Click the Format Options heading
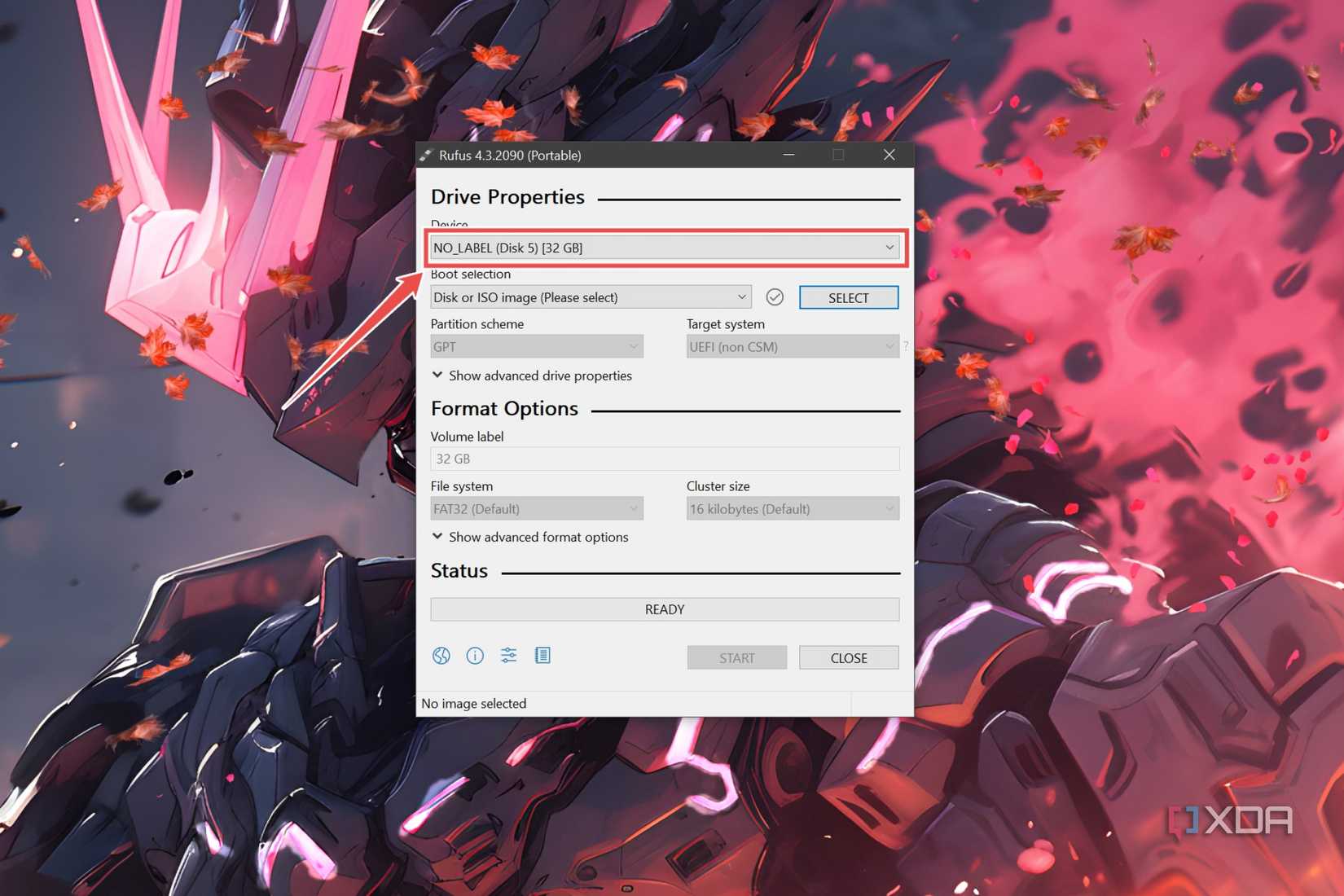The height and width of the screenshot is (896, 1344). (504, 409)
